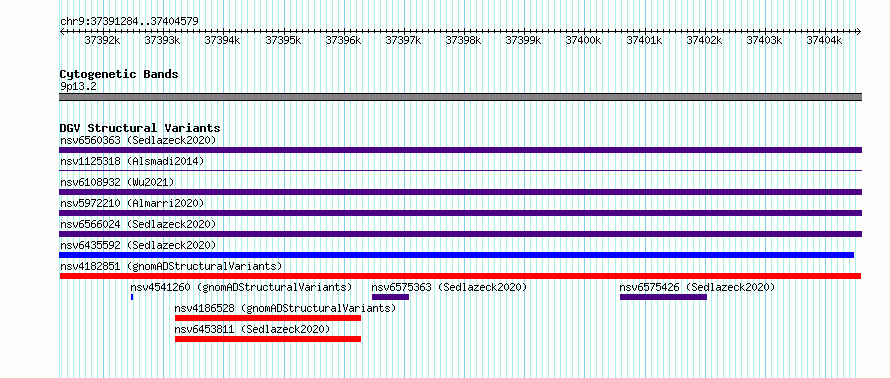Open variant nsv4186528 (gnomADStructuralVariants) label

point(286,308)
